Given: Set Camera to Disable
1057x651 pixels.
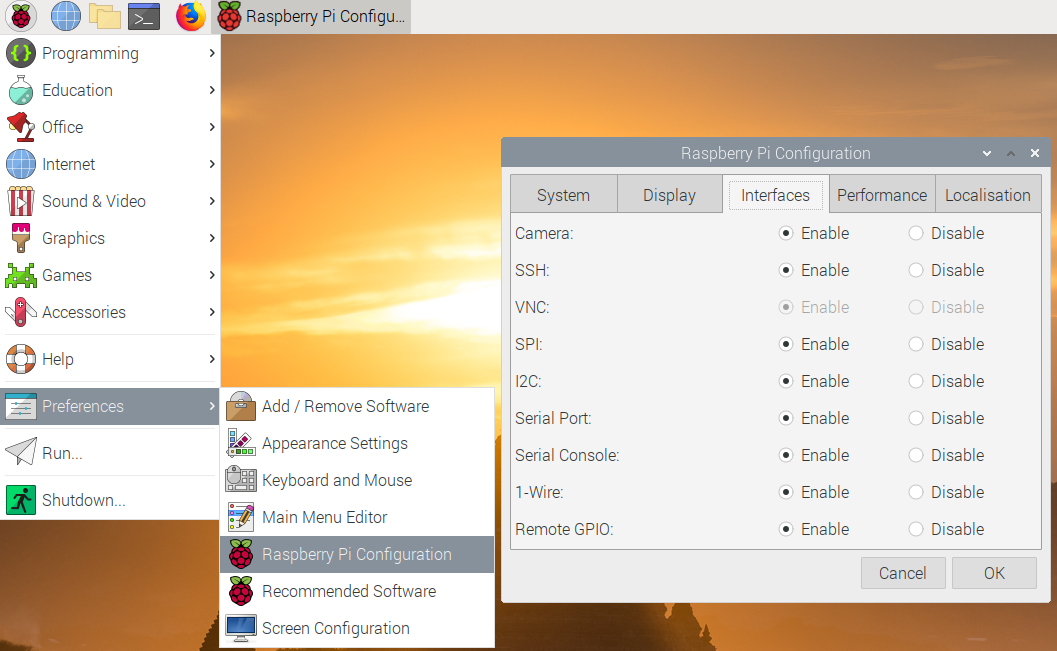Looking at the screenshot, I should 915,233.
